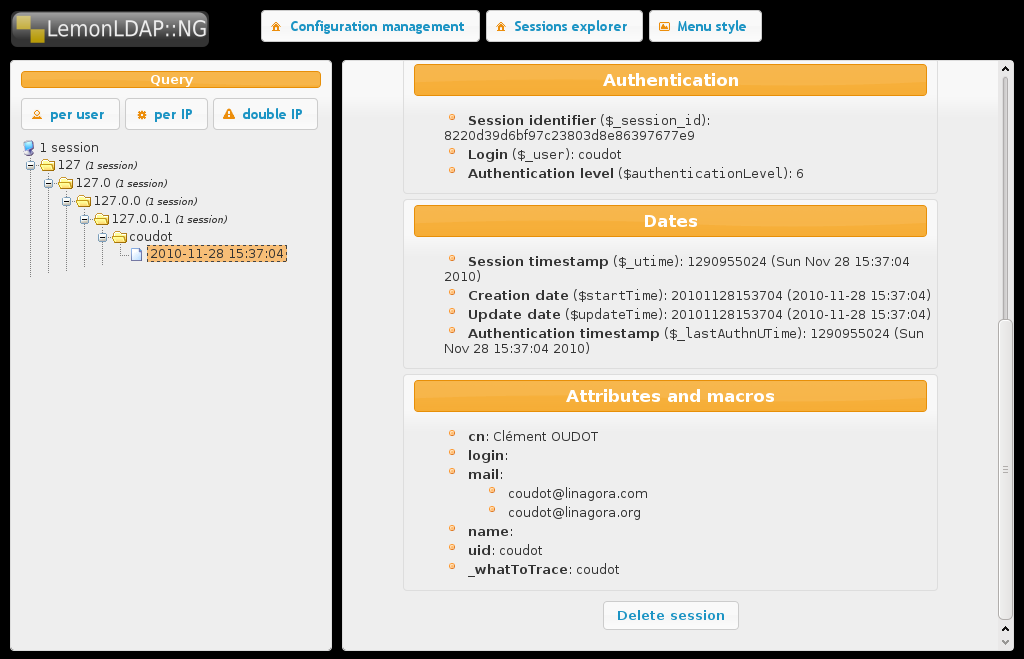The height and width of the screenshot is (659, 1024).
Task: Click the scrollbar up arrow at top
Action: coord(1005,69)
